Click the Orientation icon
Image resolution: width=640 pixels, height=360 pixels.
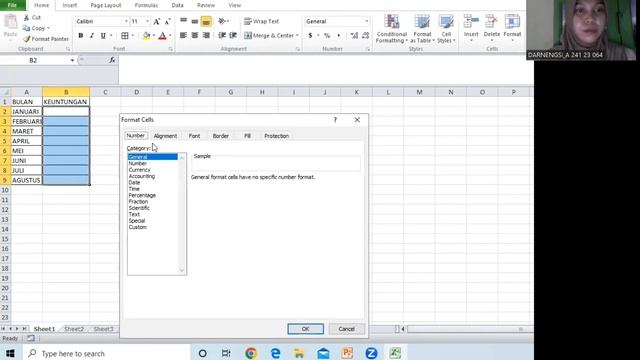[x=222, y=21]
